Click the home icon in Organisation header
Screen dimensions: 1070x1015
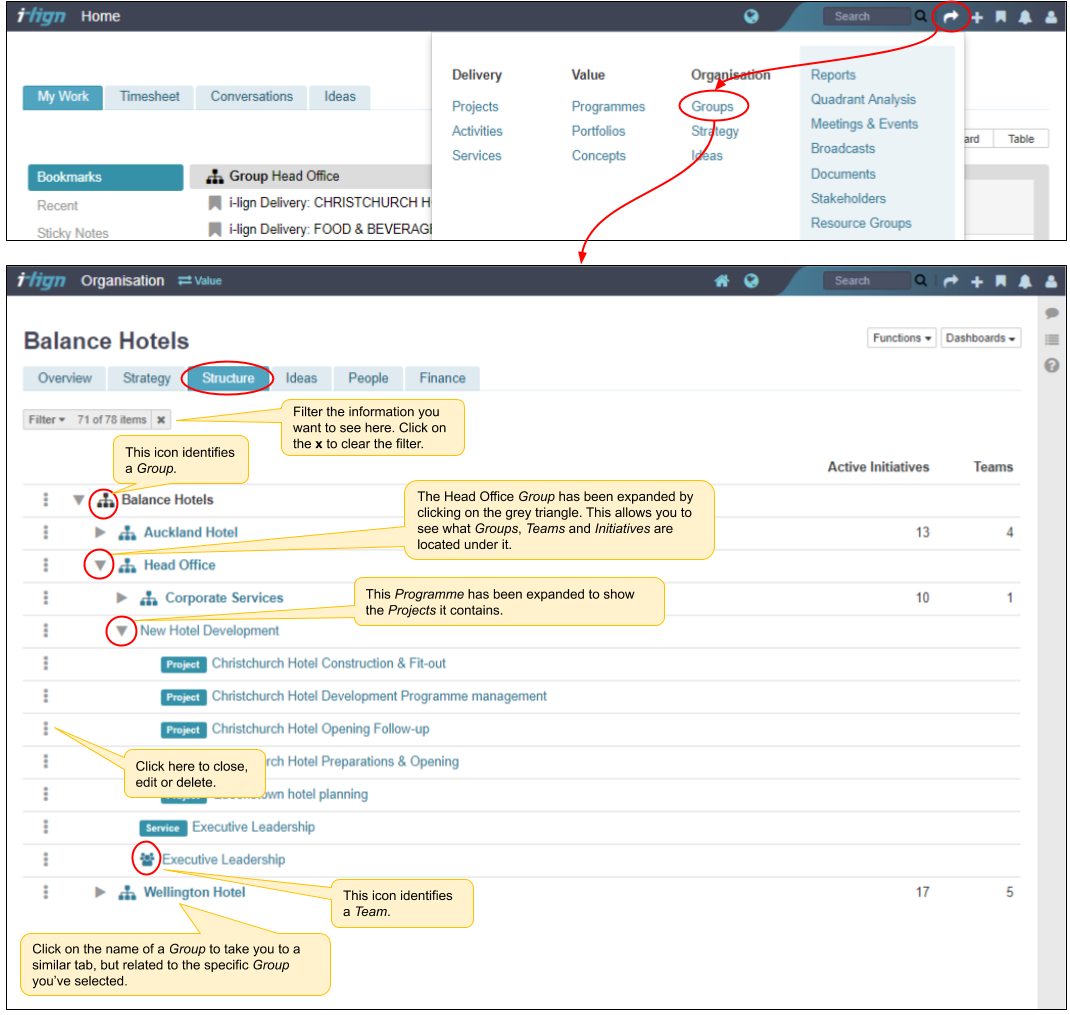[722, 281]
